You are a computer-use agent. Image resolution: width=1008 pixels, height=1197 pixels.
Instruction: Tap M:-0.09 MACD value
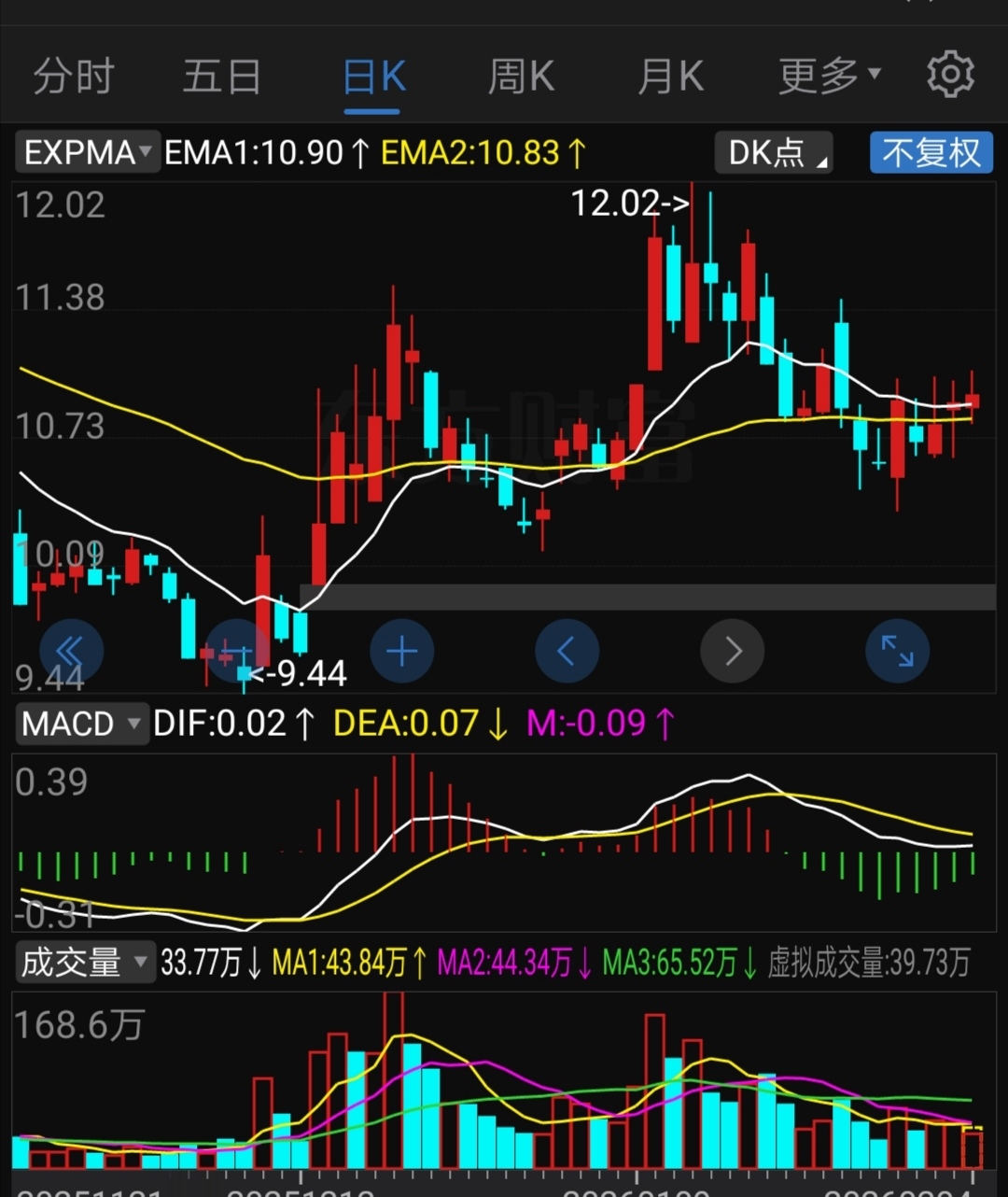pos(600,724)
